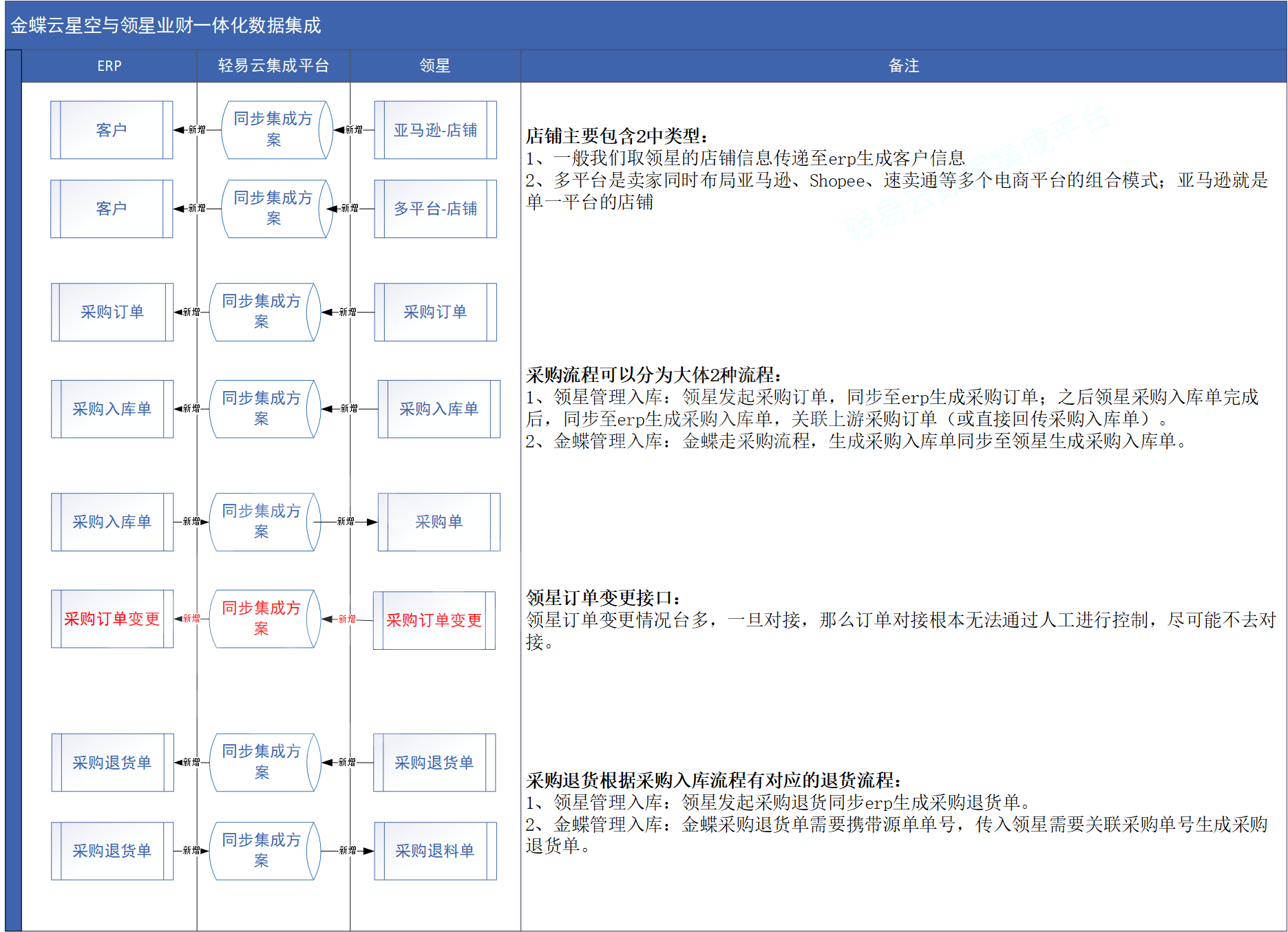1288x932 pixels.
Task: Select the 采购流程可以分为大体2种流程 heading
Action: (653, 375)
